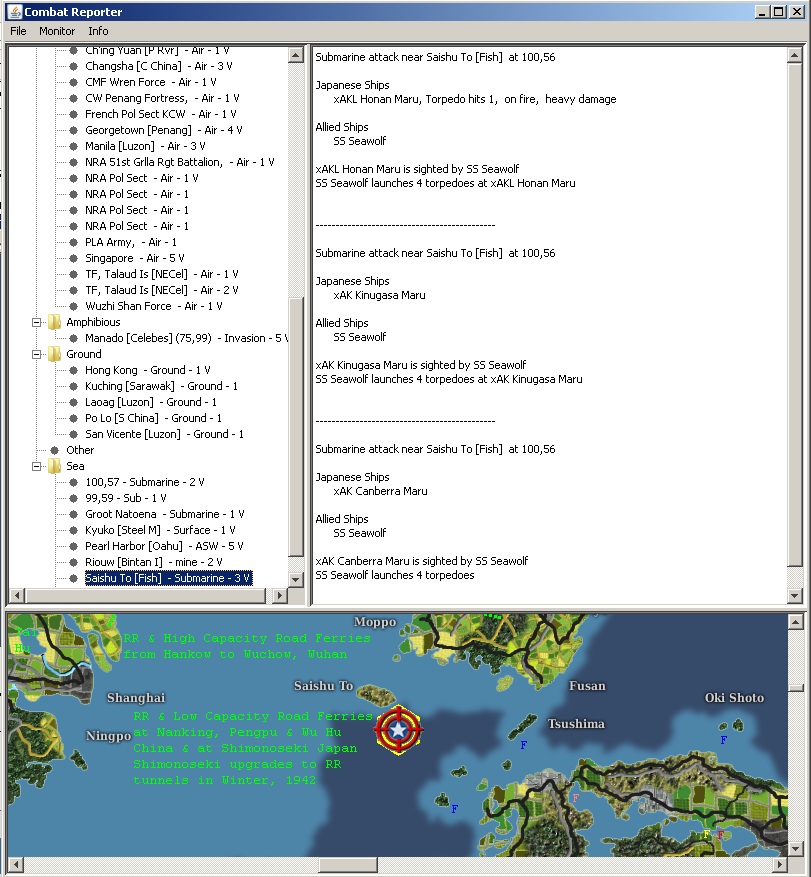Image resolution: width=811 pixels, height=877 pixels.
Task: Select PLA Army Air report
Action: coord(131,242)
